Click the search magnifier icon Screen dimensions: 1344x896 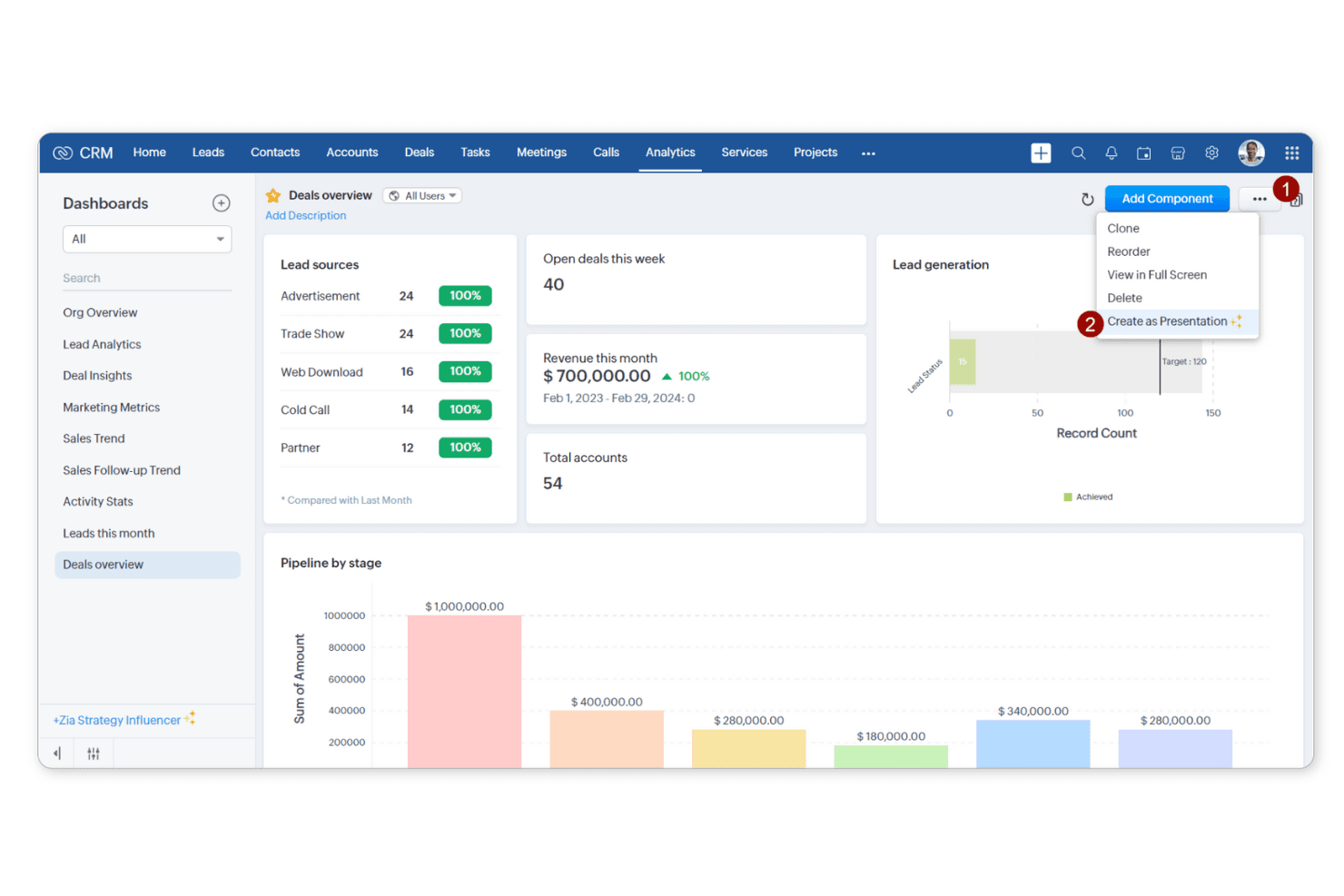[1078, 153]
